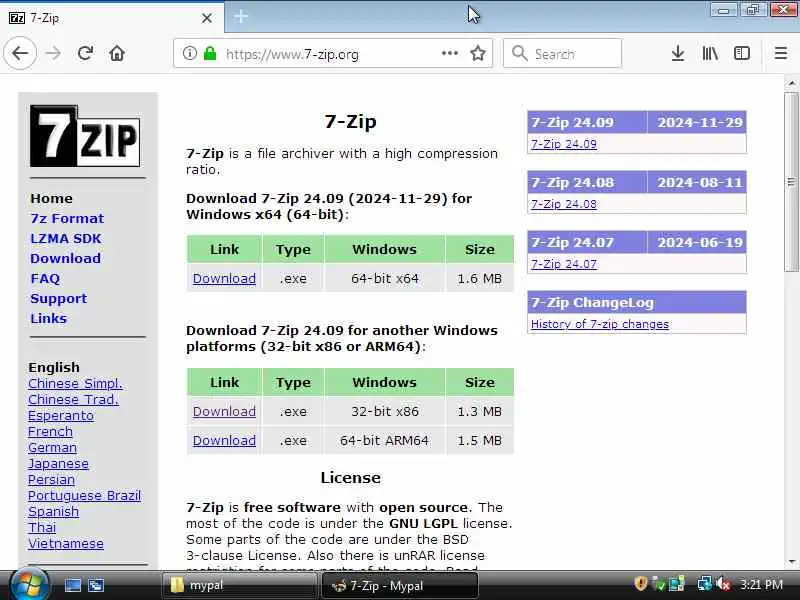800x600 pixels.
Task: Switch language to Chinese Simpl.
Action: pyautogui.click(x=75, y=384)
